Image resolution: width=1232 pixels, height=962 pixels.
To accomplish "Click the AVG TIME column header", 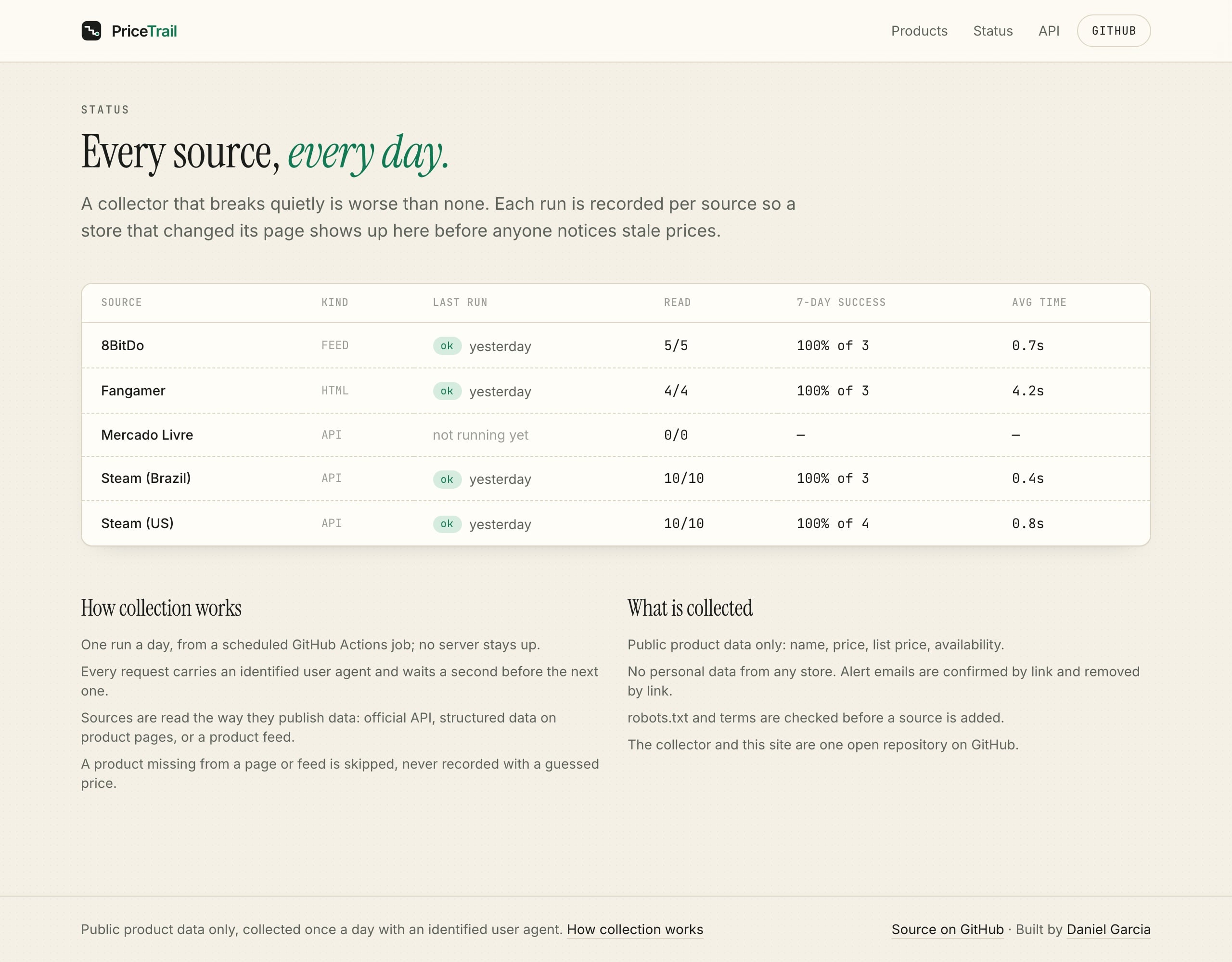I will coord(1039,302).
